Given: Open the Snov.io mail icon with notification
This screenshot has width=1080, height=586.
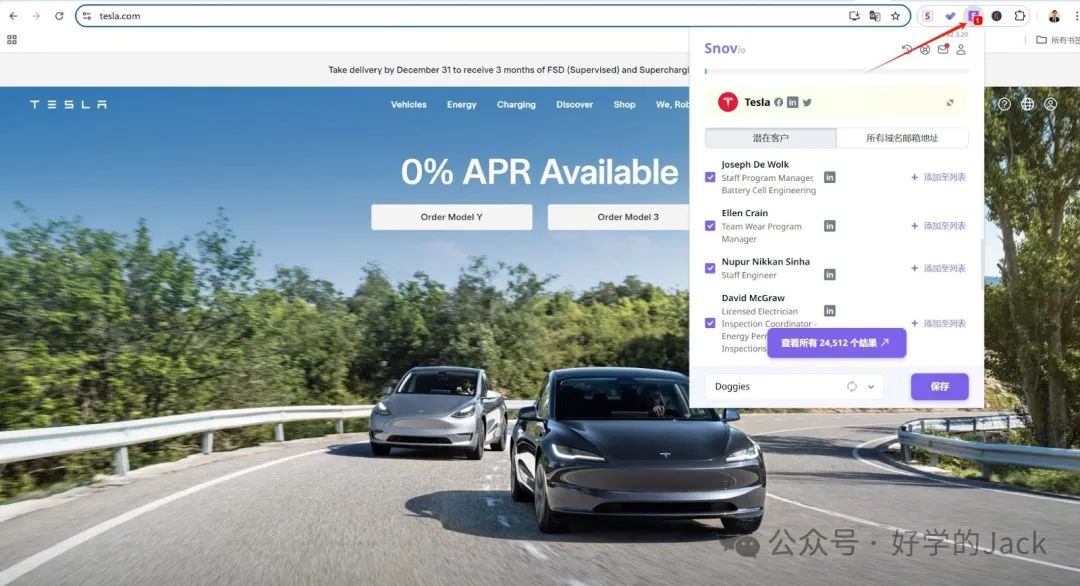Looking at the screenshot, I should [943, 49].
